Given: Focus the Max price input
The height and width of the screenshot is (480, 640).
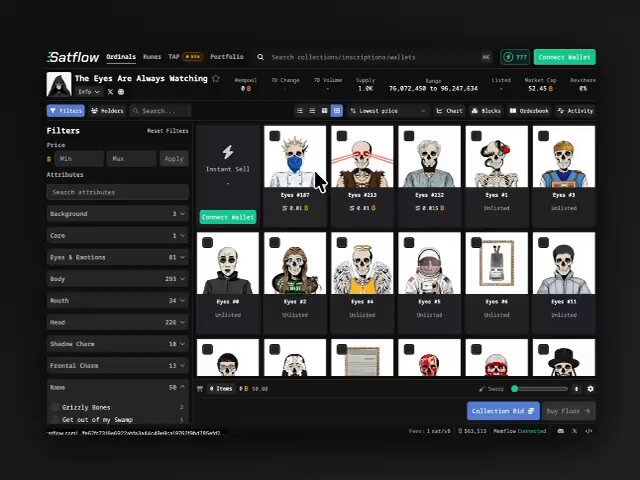Looking at the screenshot, I should [x=131, y=159].
